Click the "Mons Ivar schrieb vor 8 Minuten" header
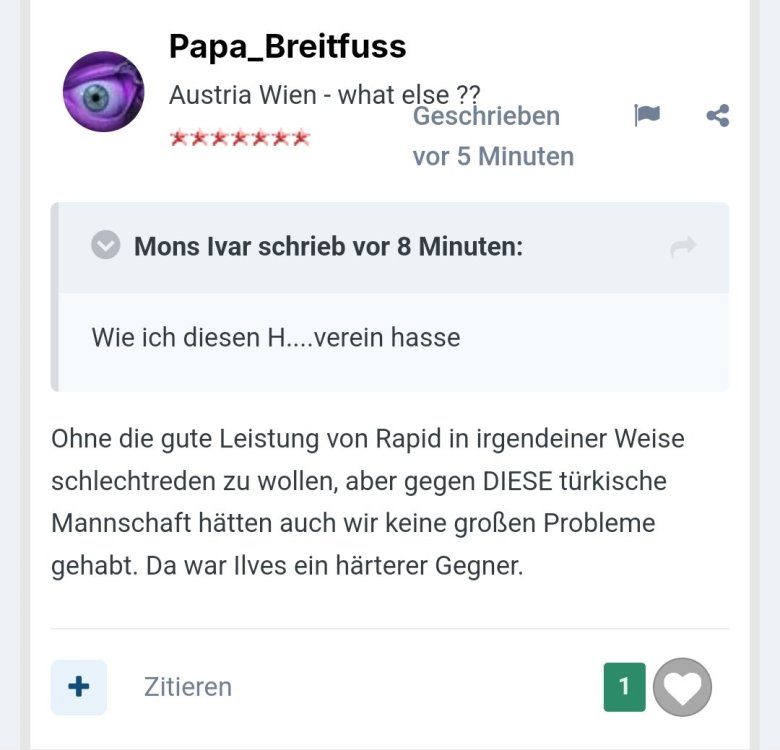Screen dimensions: 780x750 pos(328,246)
